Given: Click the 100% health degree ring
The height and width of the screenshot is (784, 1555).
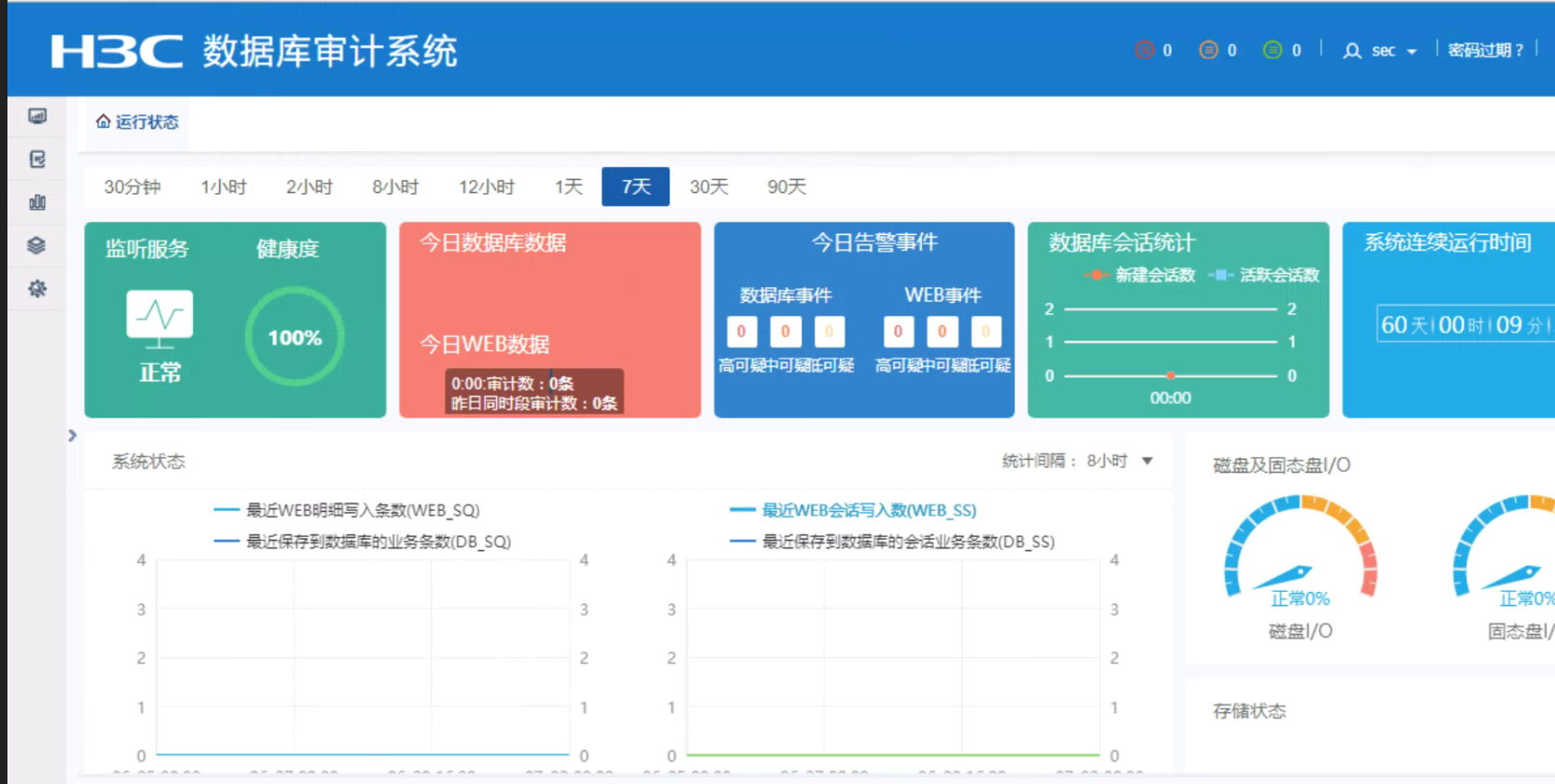Looking at the screenshot, I should [295, 337].
